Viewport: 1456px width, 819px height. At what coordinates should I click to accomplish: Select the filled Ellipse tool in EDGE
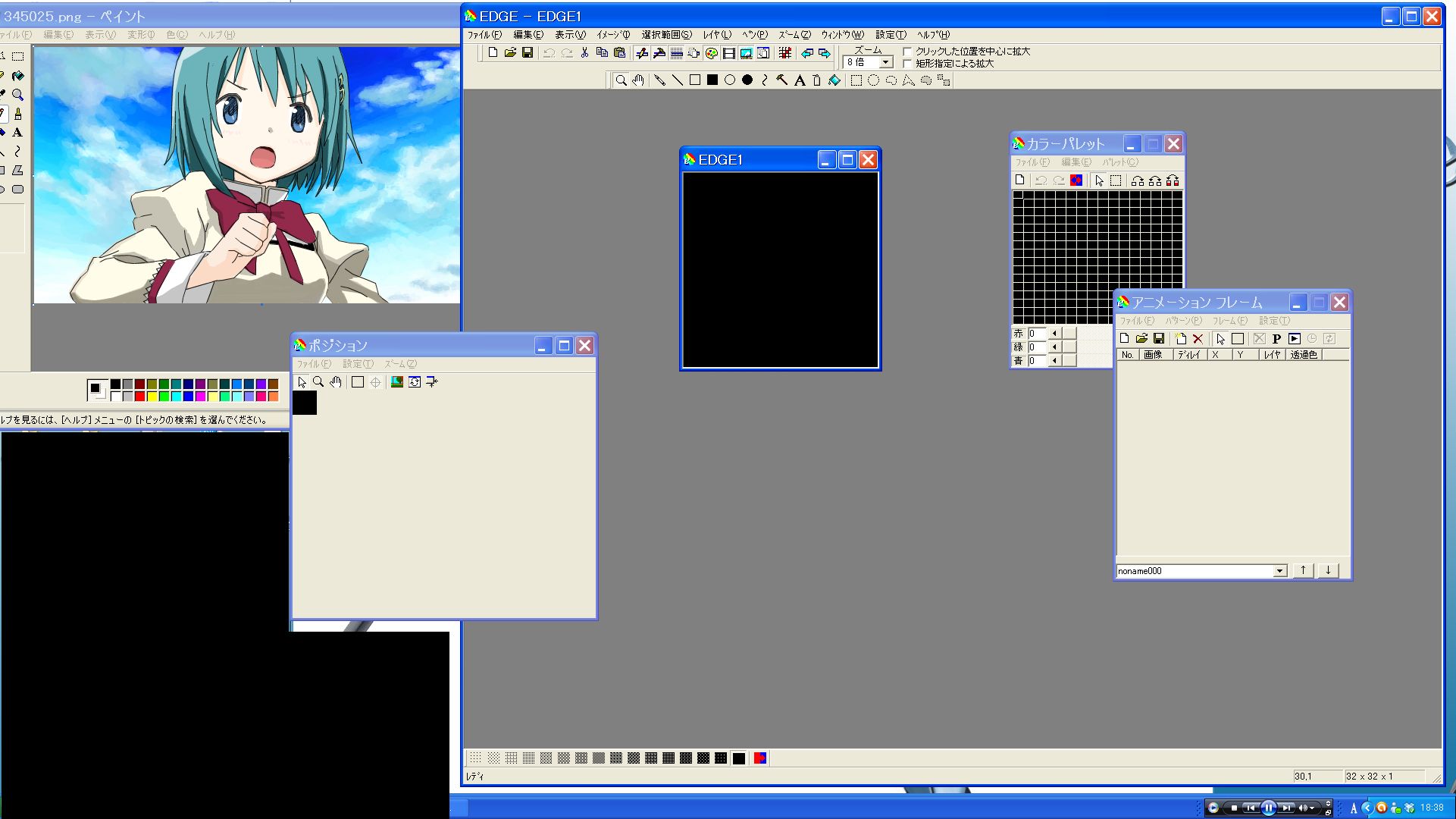tap(747, 80)
